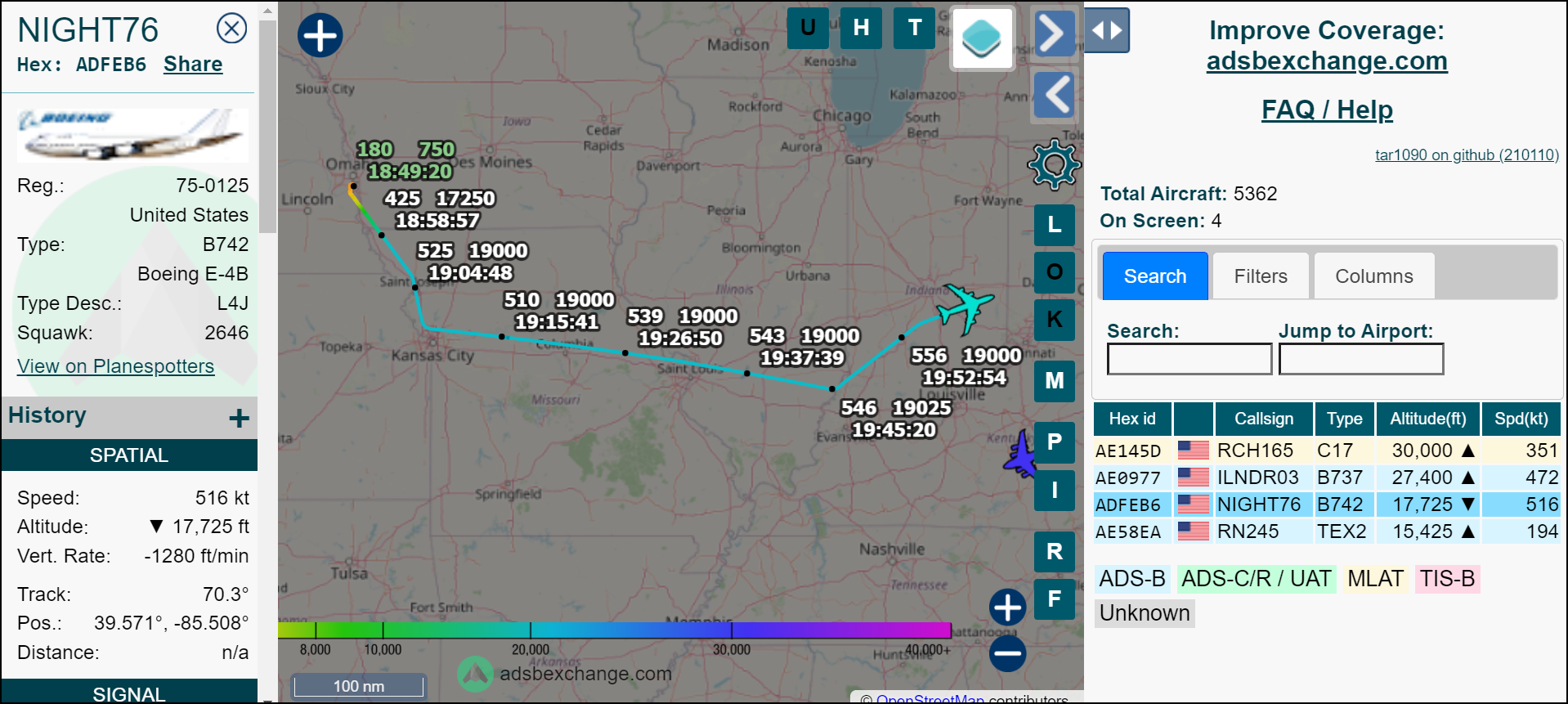Toggle the L map option button

pos(1055,225)
